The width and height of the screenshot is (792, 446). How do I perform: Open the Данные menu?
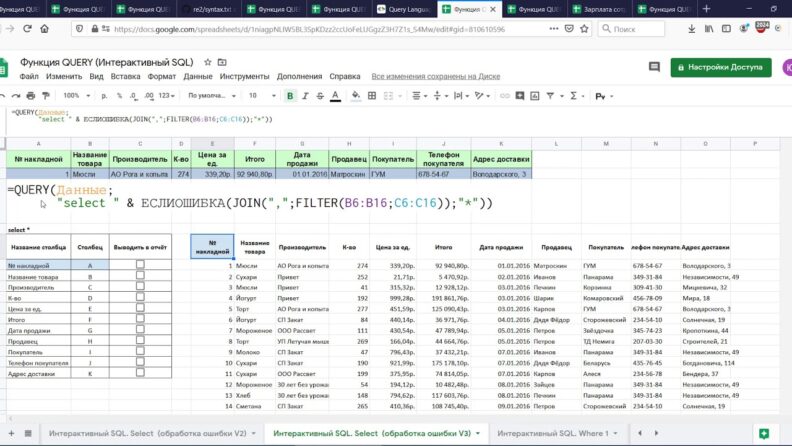click(x=197, y=76)
